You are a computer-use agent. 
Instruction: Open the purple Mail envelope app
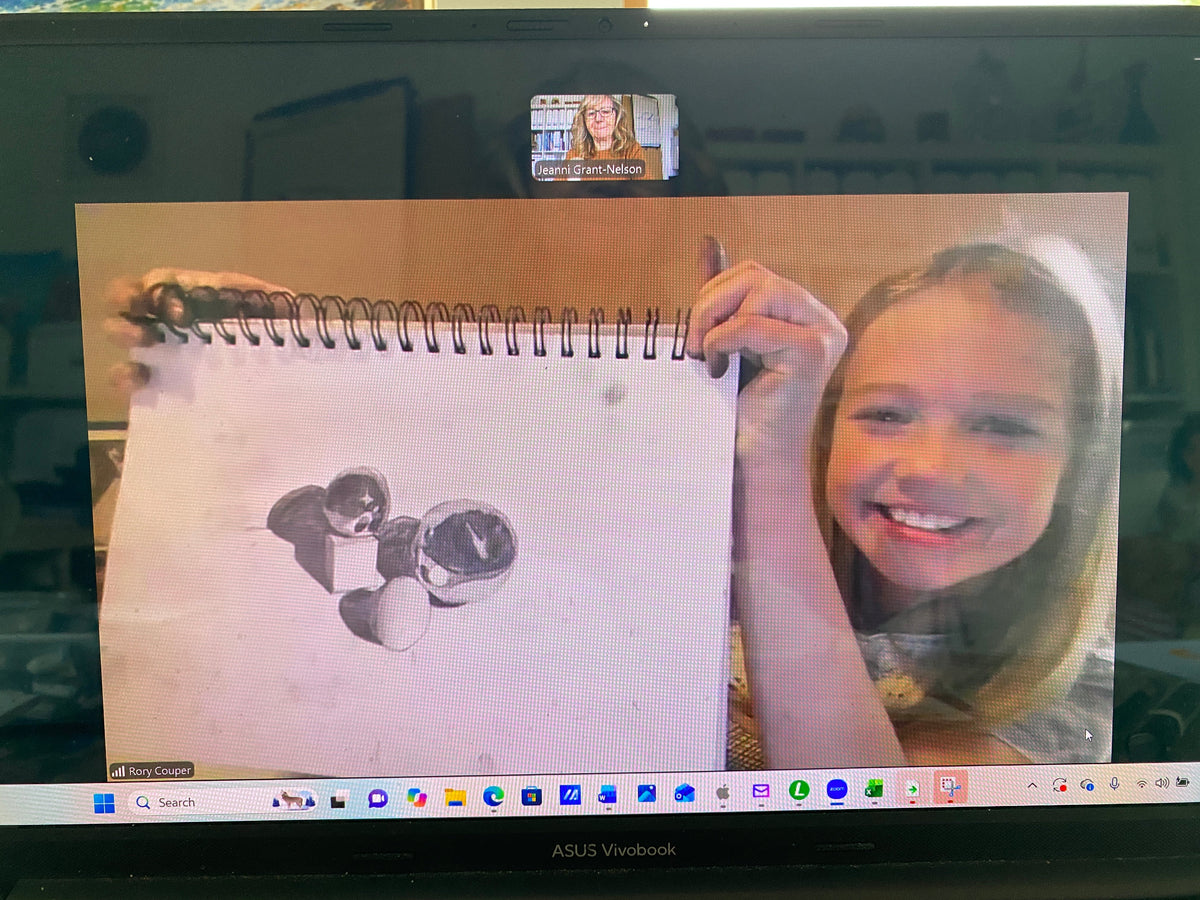[761, 791]
